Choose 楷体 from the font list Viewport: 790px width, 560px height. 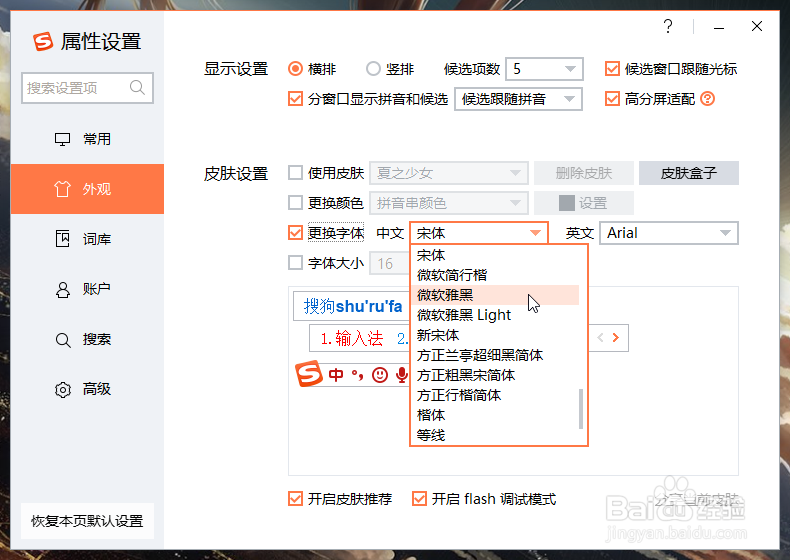495,415
